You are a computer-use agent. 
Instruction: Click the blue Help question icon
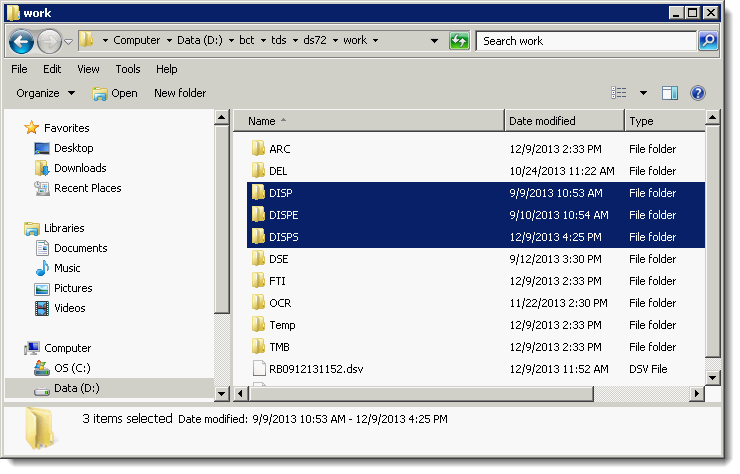click(698, 93)
